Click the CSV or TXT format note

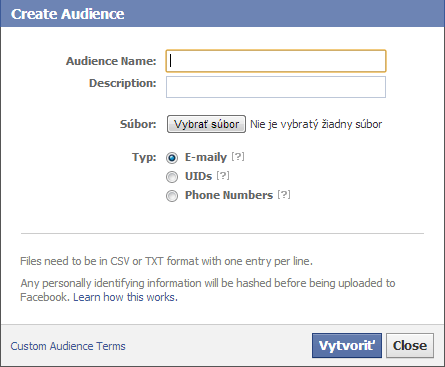point(166,261)
